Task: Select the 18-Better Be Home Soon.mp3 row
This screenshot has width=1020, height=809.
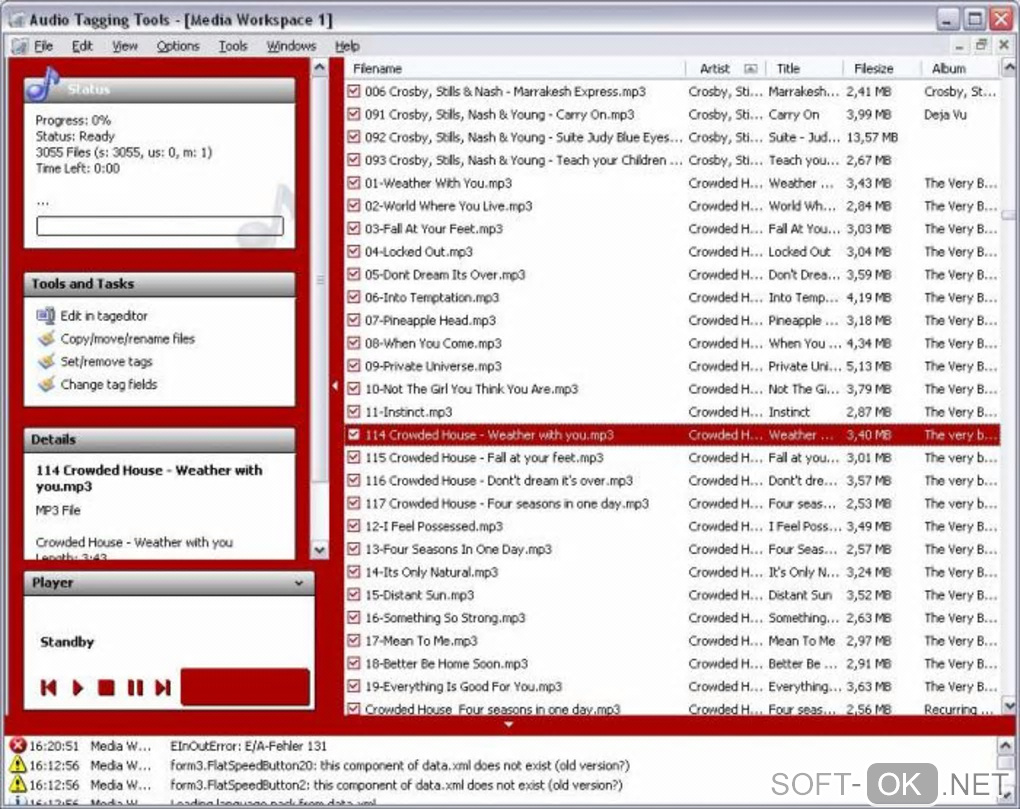Action: [x=672, y=663]
